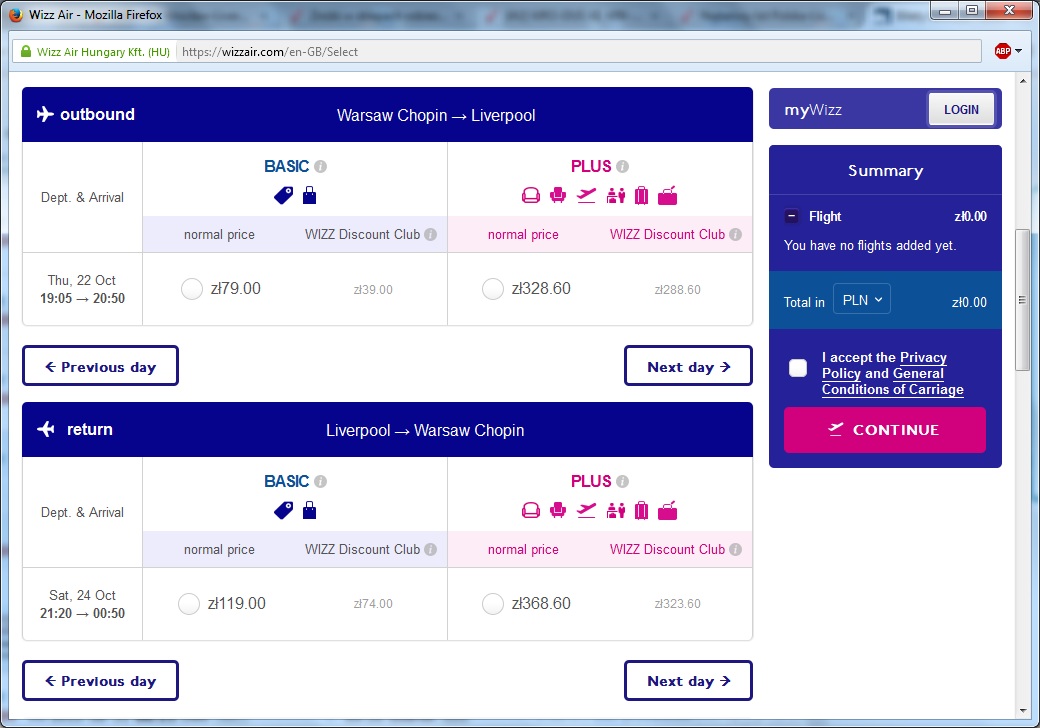The height and width of the screenshot is (728, 1040).
Task: Click return PLUS discount price zł323.60
Action: coord(677,604)
